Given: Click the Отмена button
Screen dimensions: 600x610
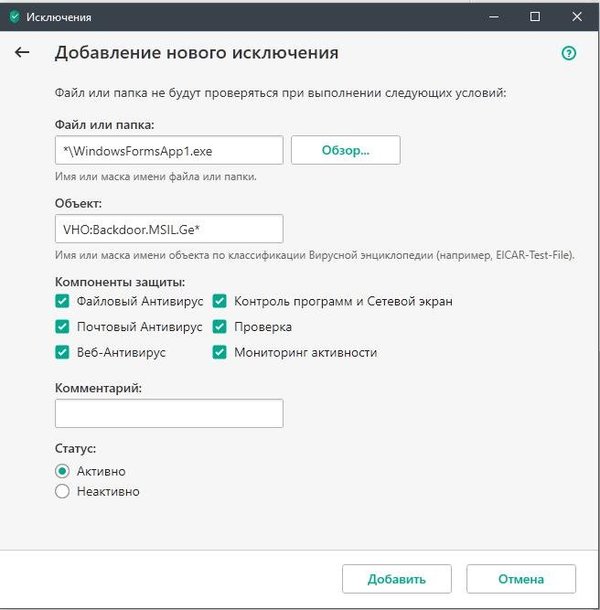Looking at the screenshot, I should tap(520, 579).
